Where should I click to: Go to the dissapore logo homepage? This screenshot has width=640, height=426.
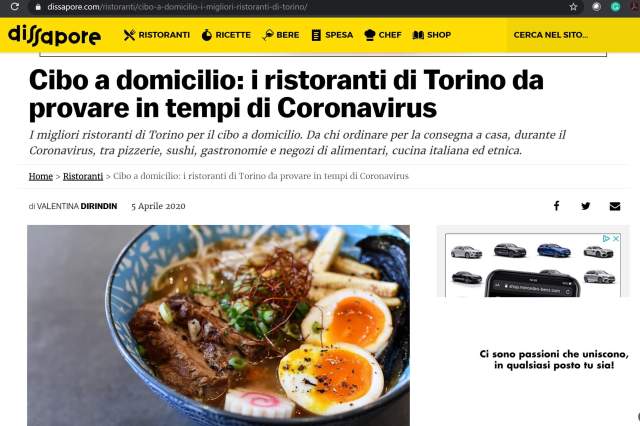(54, 35)
